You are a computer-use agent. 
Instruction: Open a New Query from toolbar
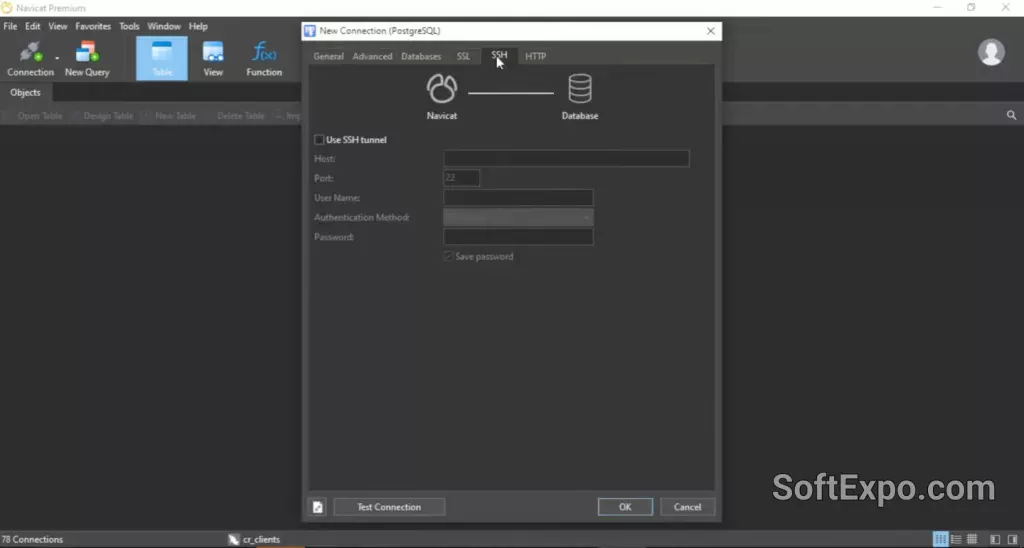tap(87, 59)
